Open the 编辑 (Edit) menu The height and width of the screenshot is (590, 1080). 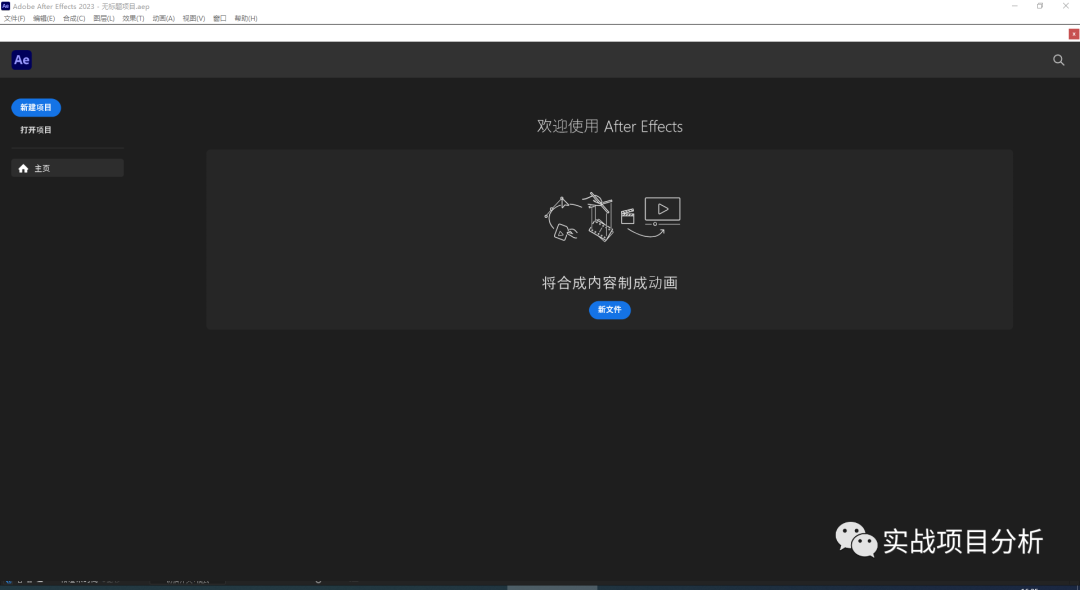[x=42, y=17]
